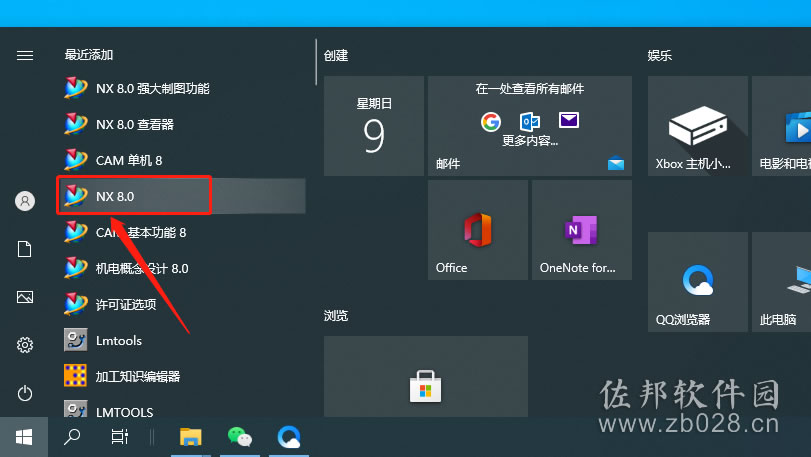Open NX 8.0 from the recently added list
Image resolution: width=811 pixels, height=457 pixels.
tap(181, 196)
